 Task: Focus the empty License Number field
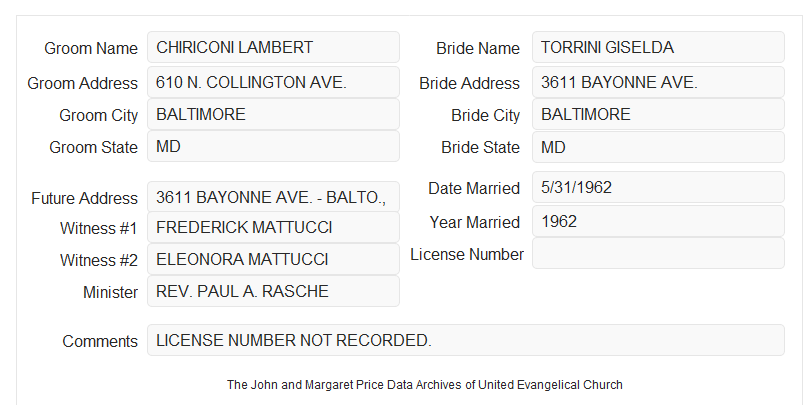pos(658,253)
